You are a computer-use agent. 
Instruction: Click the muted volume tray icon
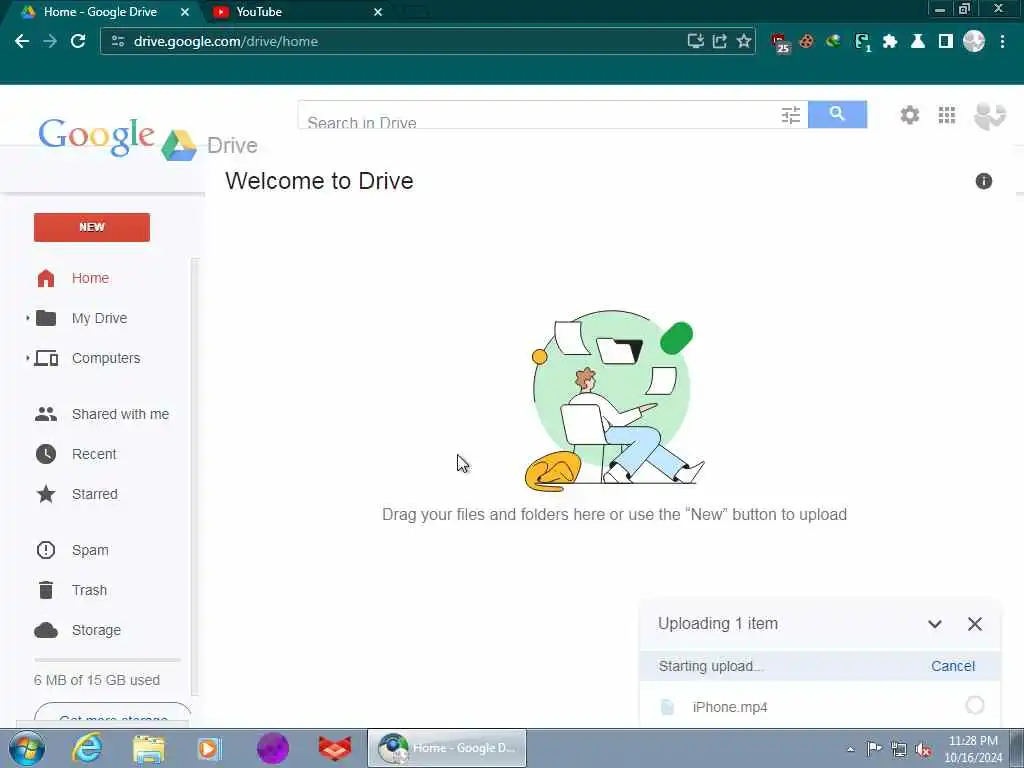pyautogui.click(x=923, y=749)
